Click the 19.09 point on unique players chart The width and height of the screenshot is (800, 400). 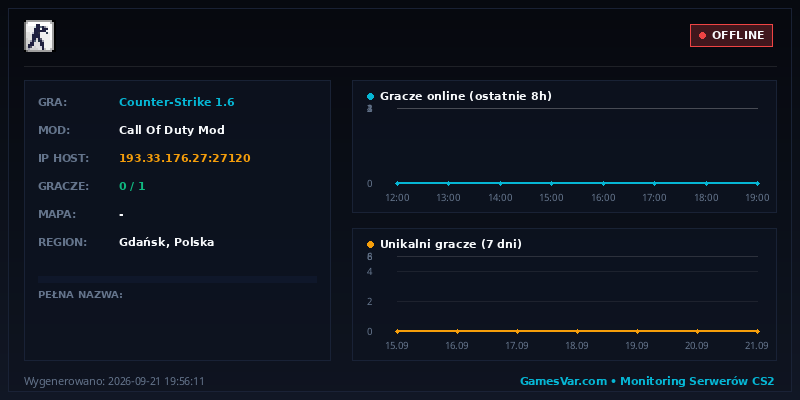point(637,331)
